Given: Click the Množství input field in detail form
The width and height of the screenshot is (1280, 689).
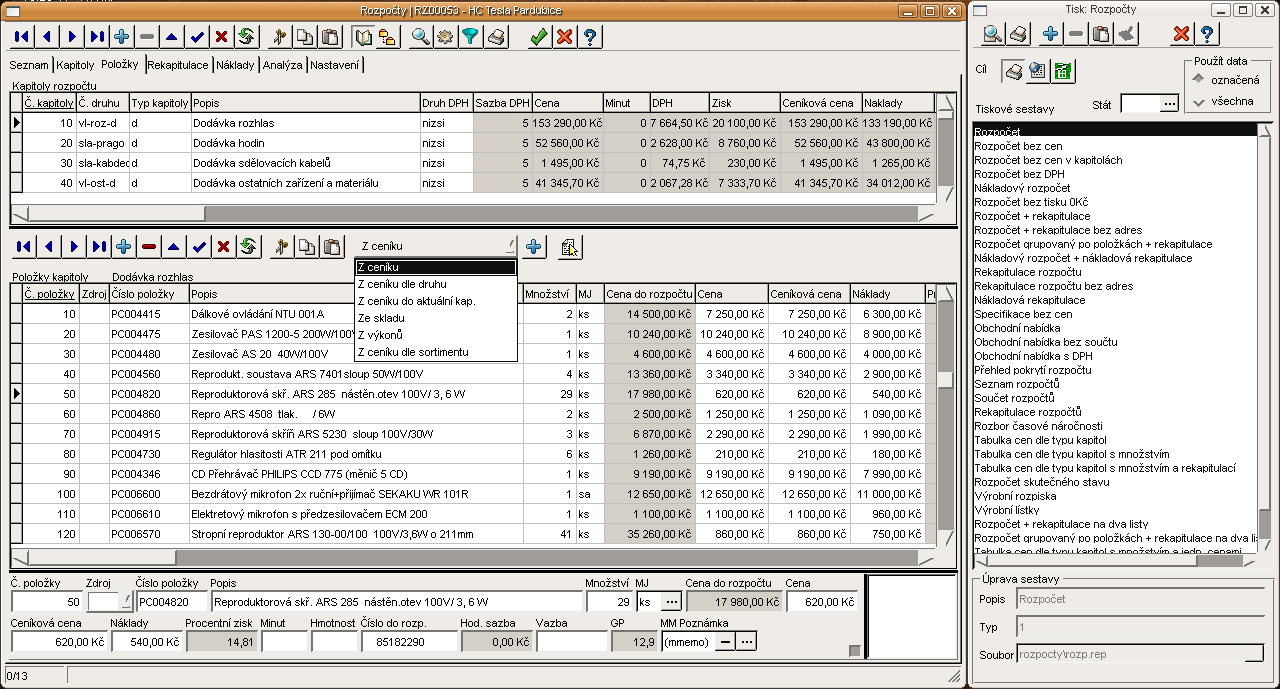Looking at the screenshot, I should [x=608, y=602].
